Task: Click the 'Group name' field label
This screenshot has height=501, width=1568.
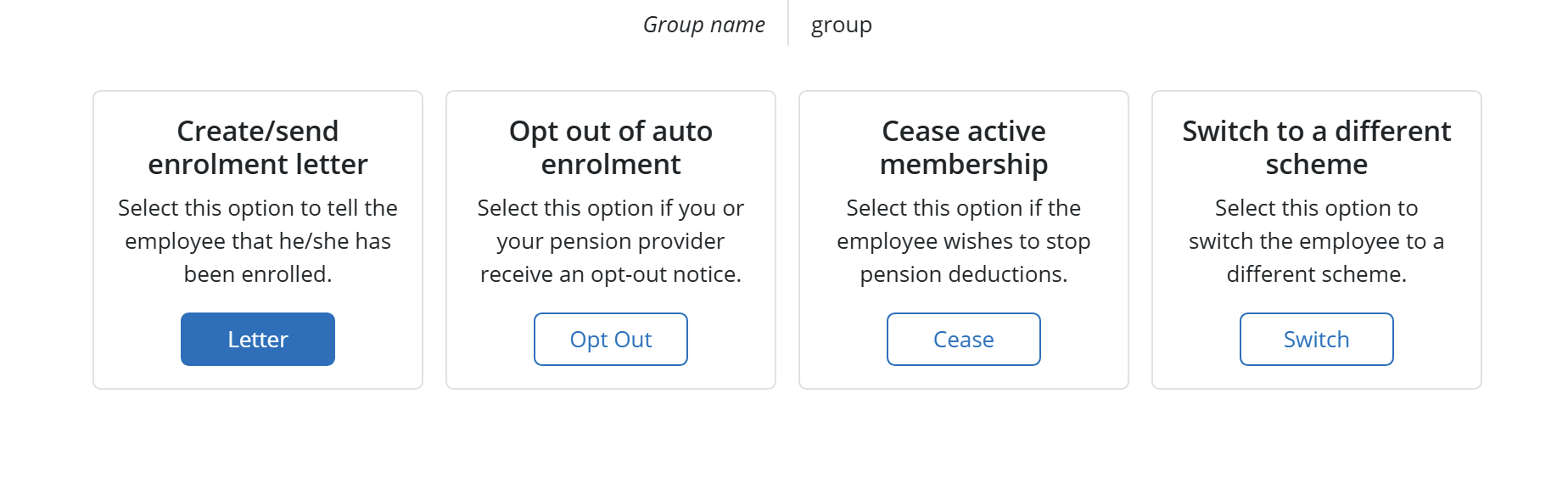Action: pos(704,25)
